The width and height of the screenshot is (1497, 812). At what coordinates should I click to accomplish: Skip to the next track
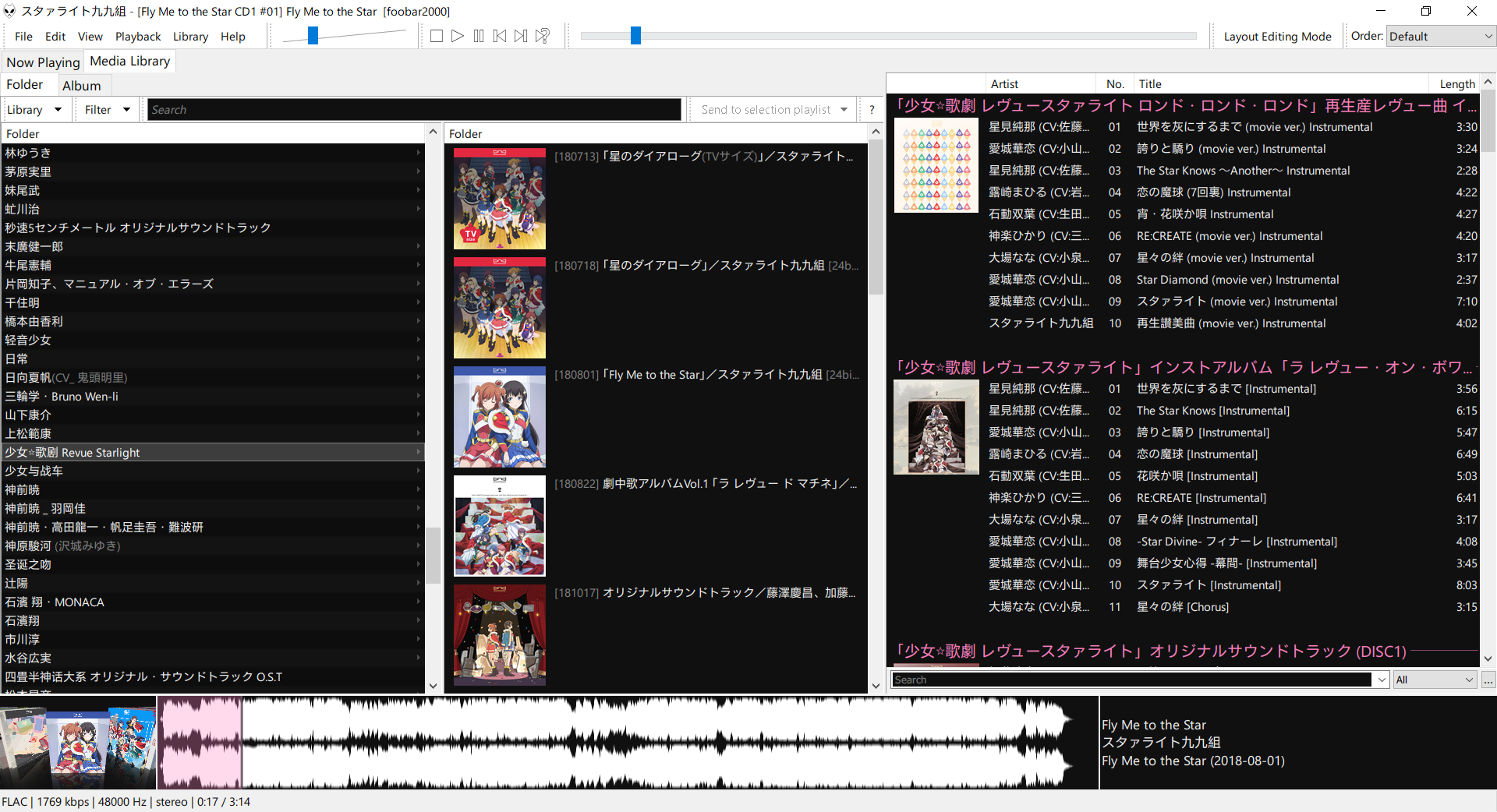(521, 35)
